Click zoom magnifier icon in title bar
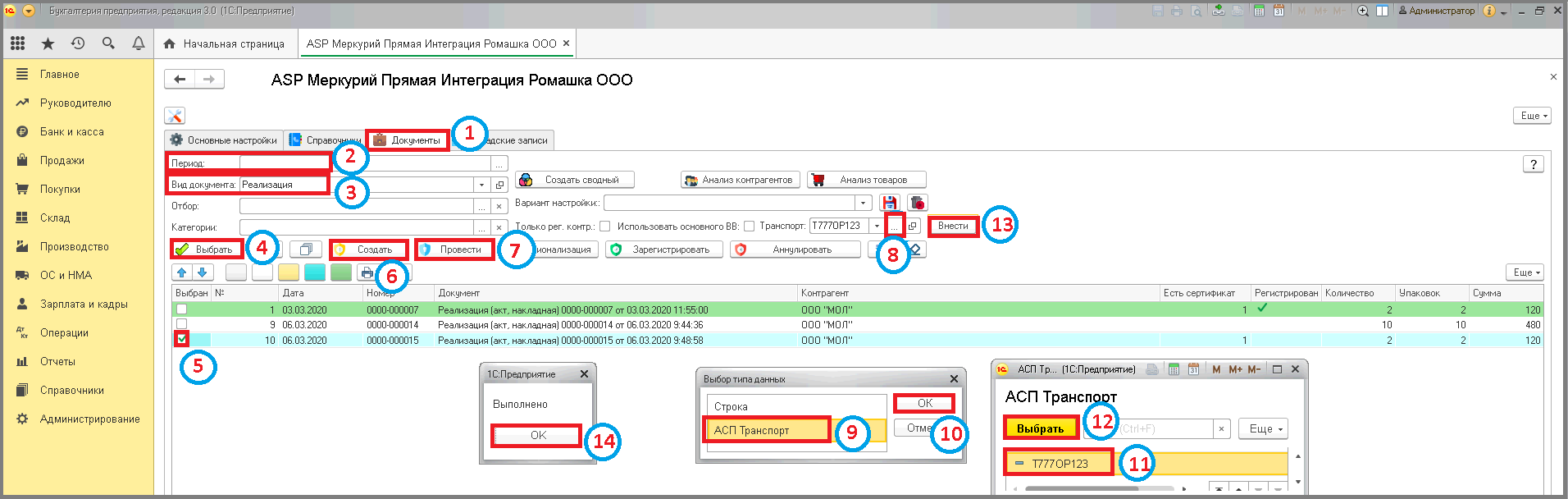The image size is (1568, 499). [x=1363, y=11]
